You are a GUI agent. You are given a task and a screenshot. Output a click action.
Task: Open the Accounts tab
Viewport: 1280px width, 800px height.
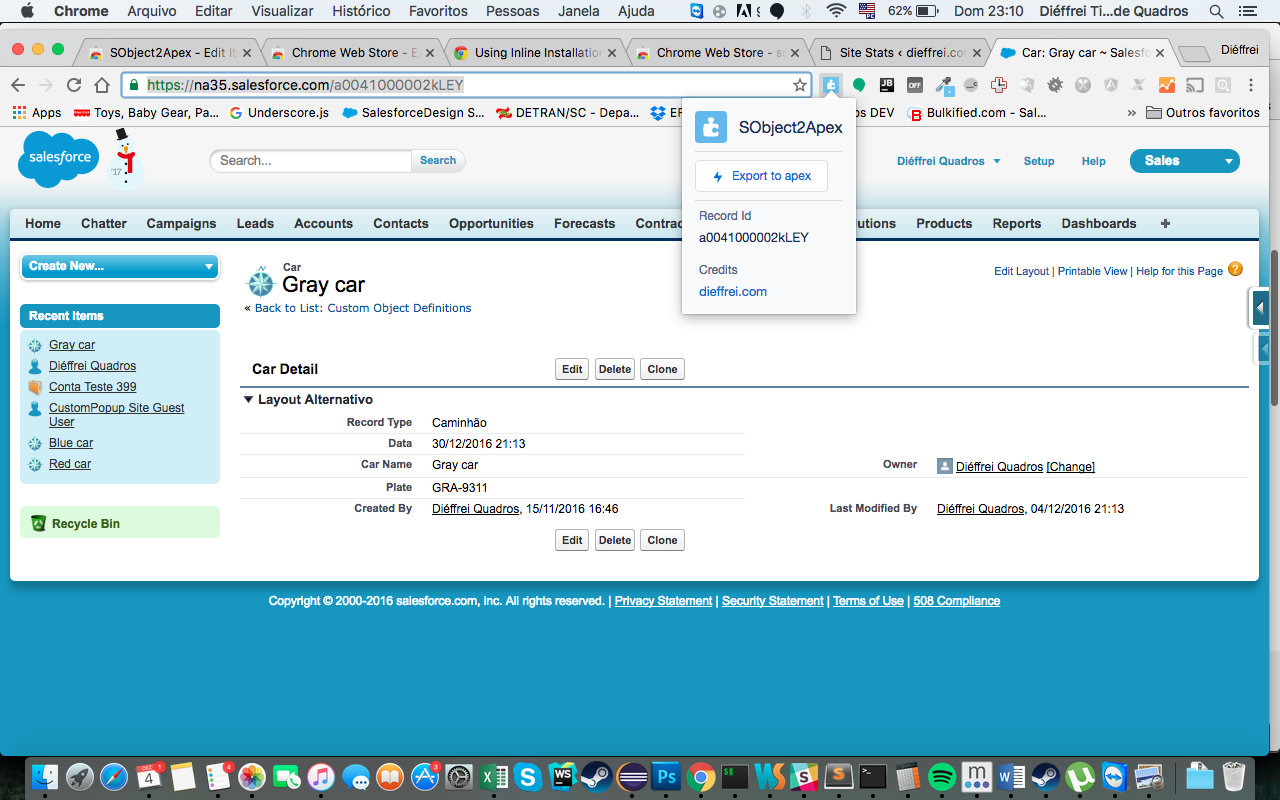click(323, 223)
